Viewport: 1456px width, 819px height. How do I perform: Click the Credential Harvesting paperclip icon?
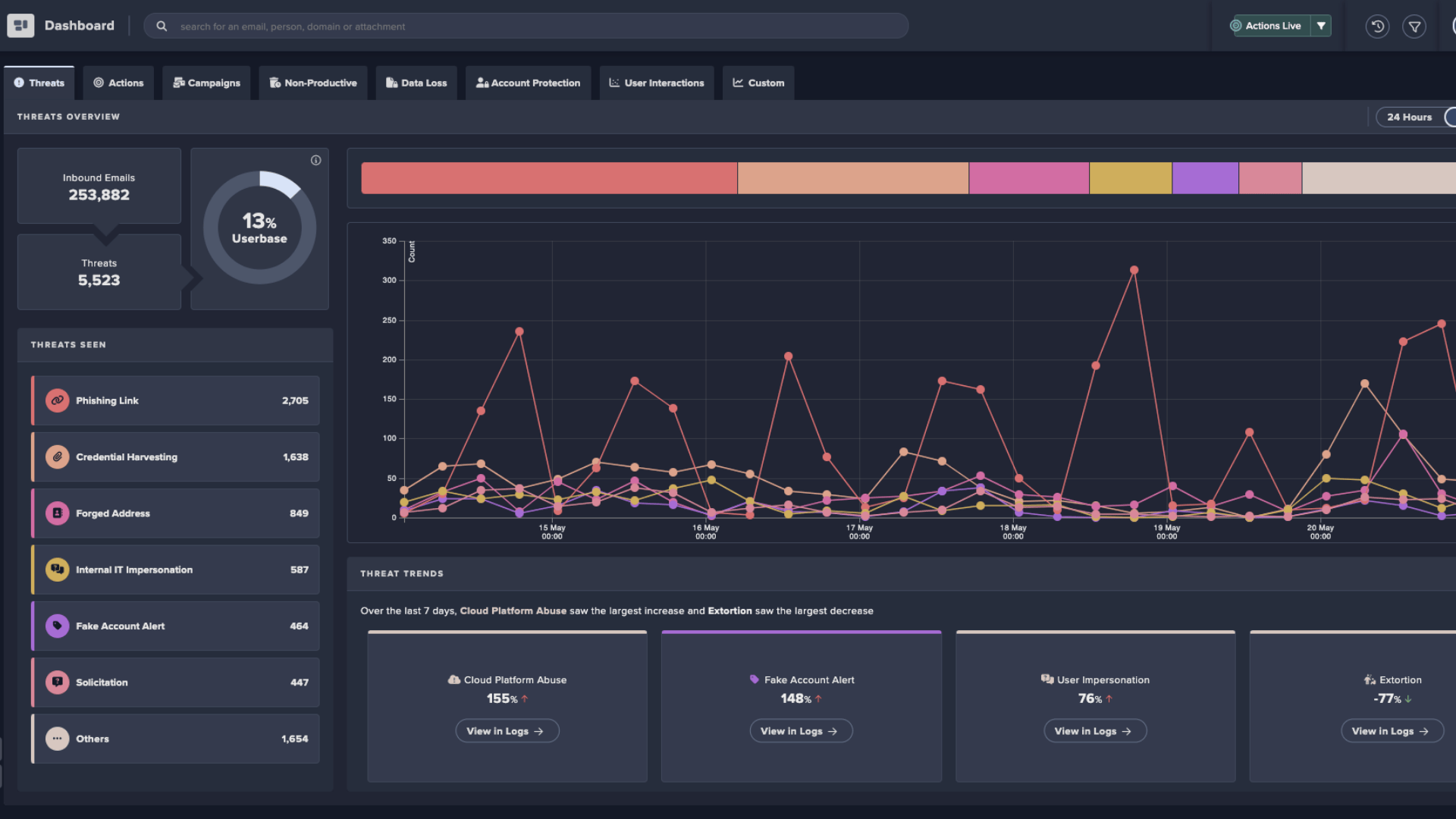[x=57, y=457]
